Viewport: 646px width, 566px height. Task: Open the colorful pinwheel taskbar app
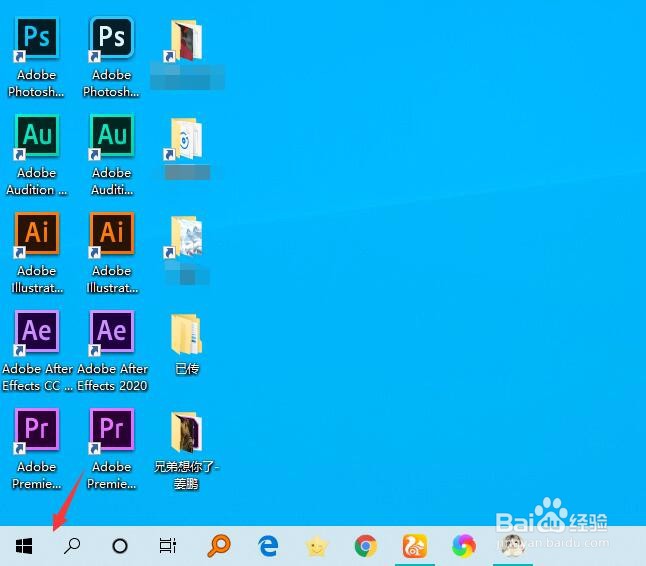[x=463, y=546]
